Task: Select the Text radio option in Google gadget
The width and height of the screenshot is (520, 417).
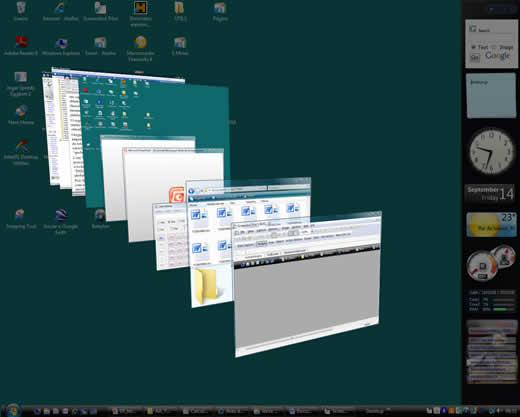Action: pyautogui.click(x=473, y=47)
